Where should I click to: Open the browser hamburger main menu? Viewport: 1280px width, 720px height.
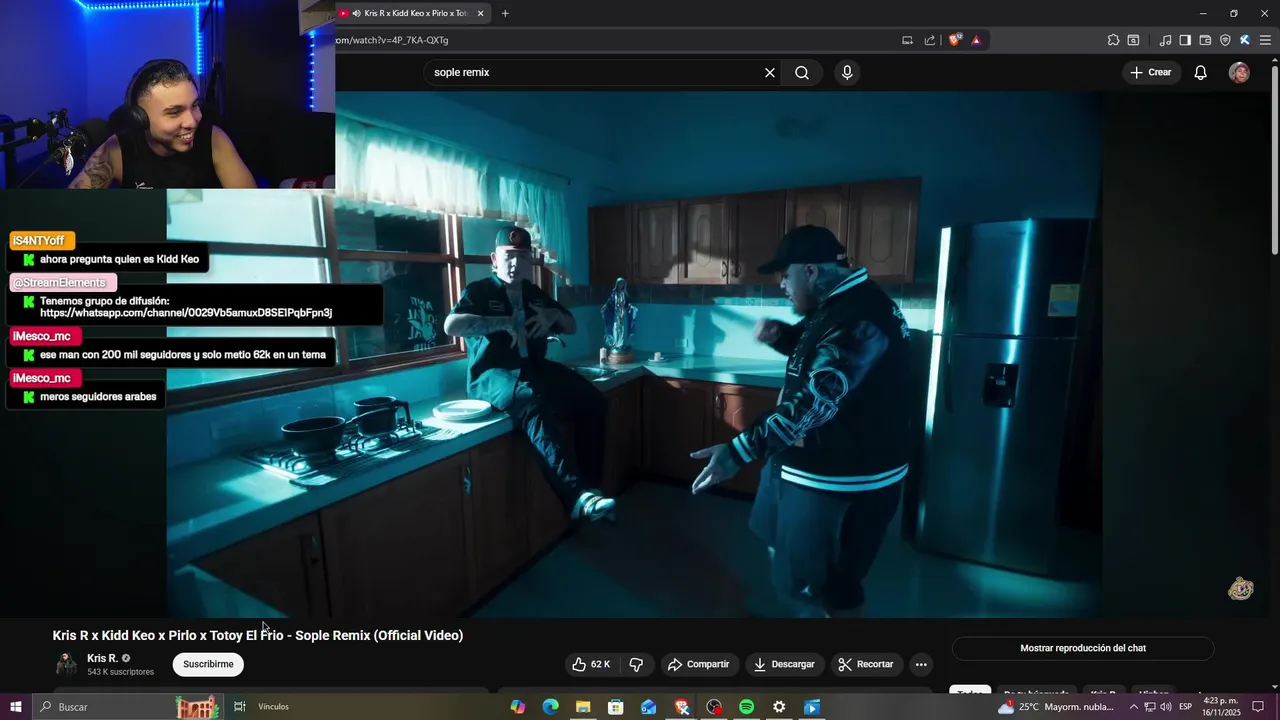pos(1265,40)
